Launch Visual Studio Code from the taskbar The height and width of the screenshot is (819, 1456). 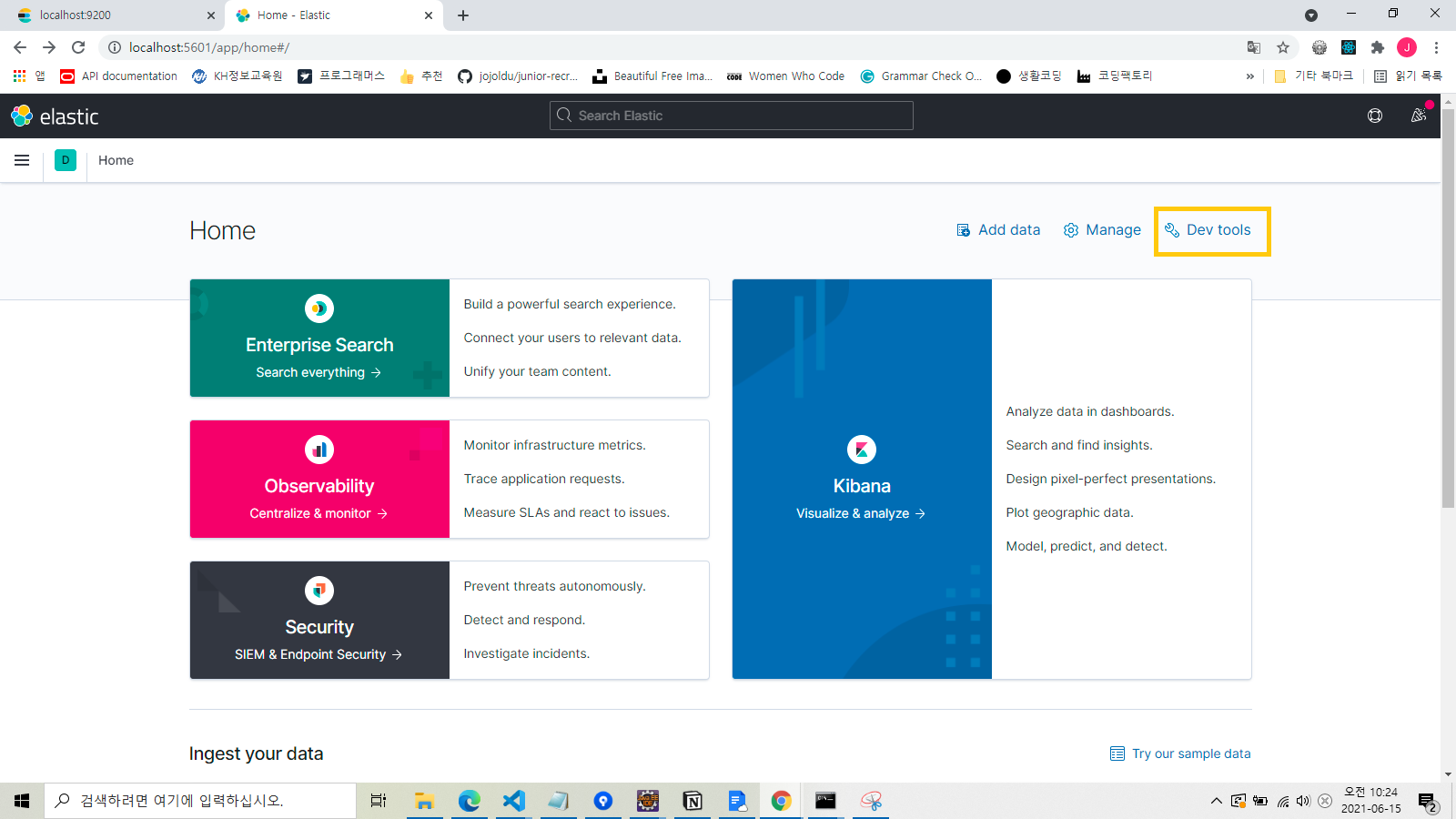tap(513, 801)
